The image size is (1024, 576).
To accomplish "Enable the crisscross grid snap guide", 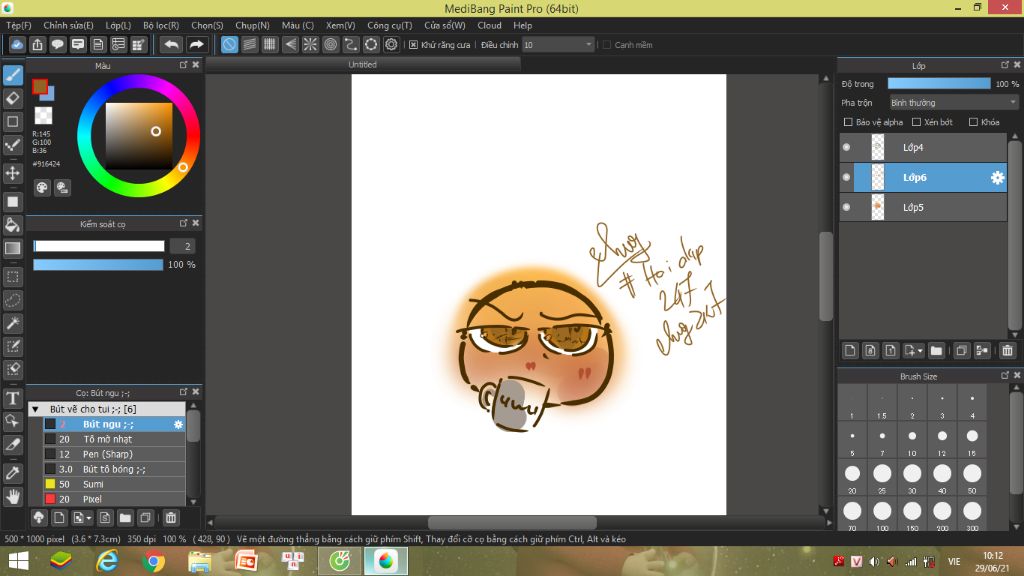I will [x=270, y=44].
